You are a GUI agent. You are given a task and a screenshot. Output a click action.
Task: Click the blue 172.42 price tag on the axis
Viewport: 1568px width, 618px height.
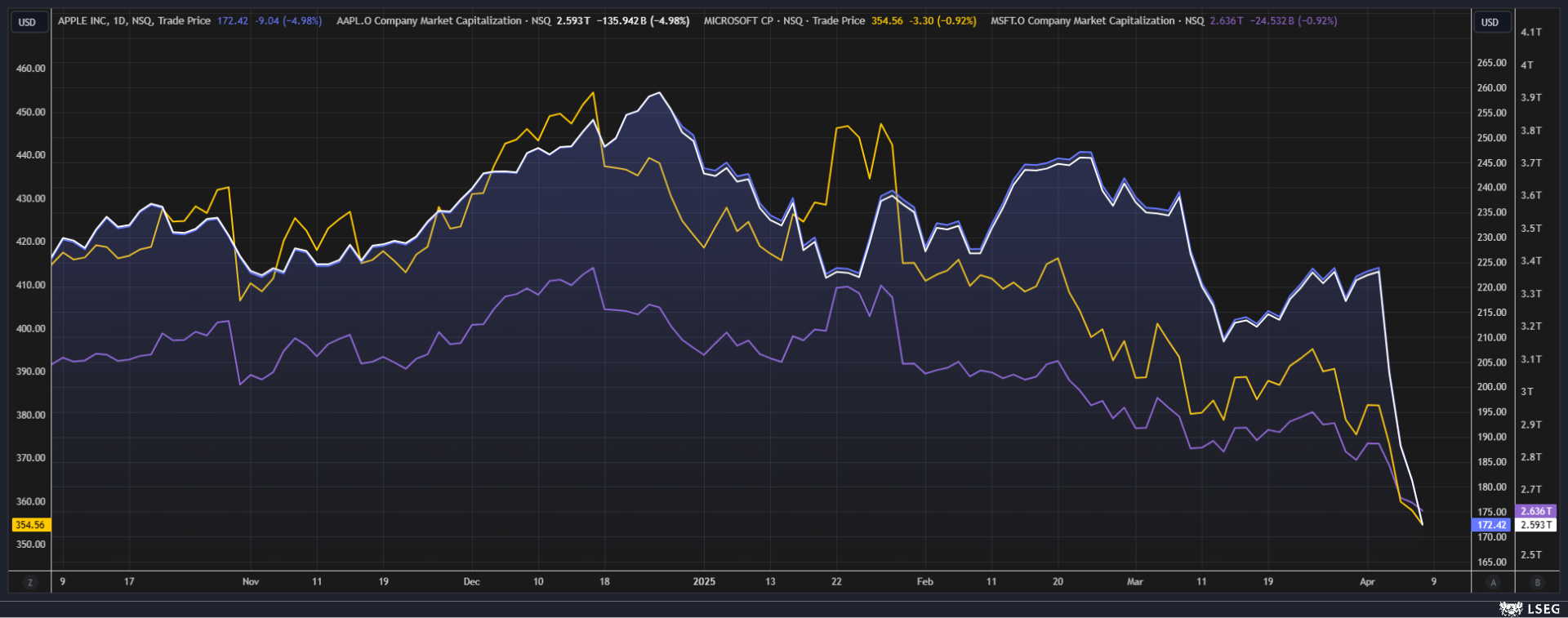[x=1491, y=525]
